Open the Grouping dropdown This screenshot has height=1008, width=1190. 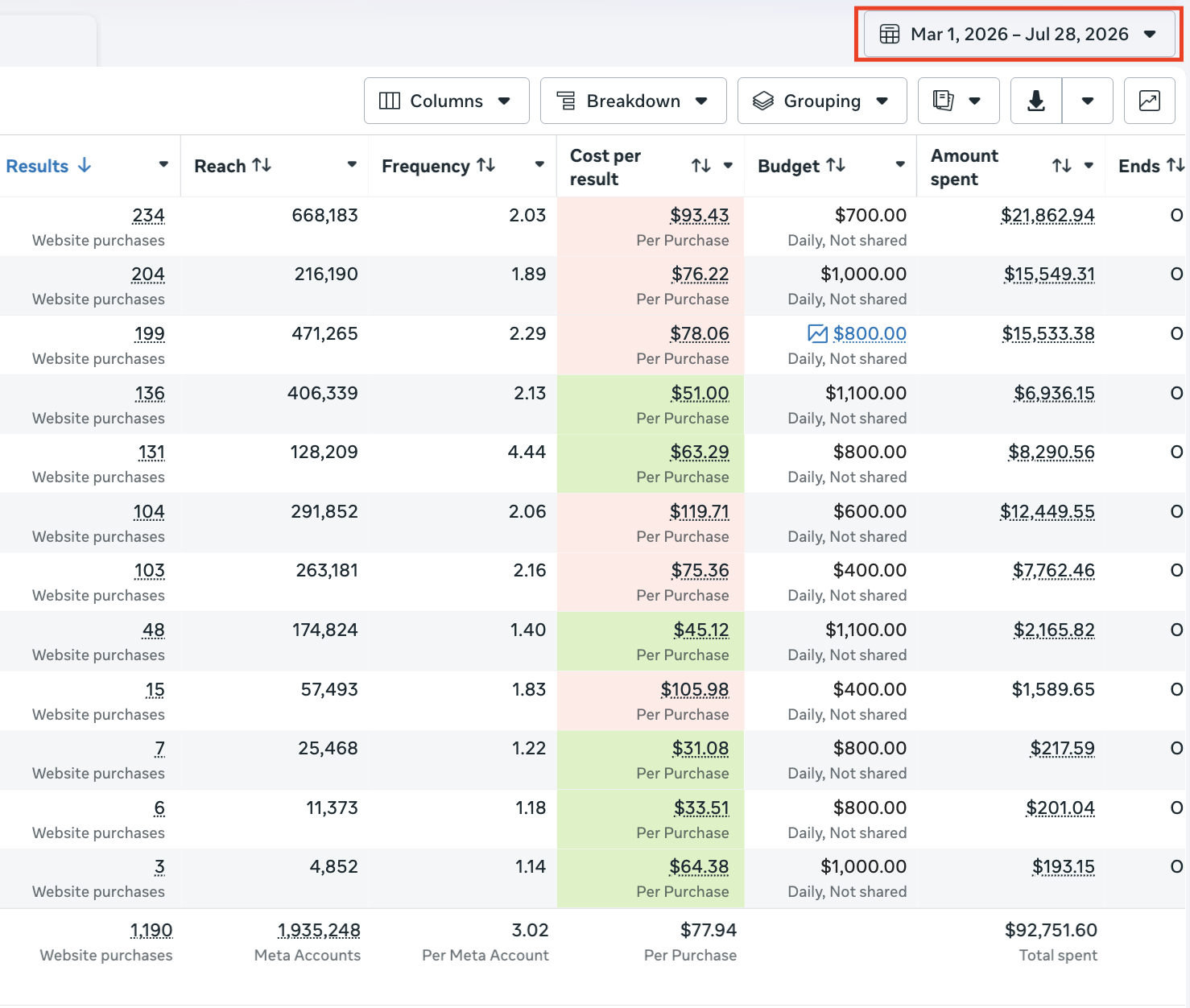click(x=822, y=101)
